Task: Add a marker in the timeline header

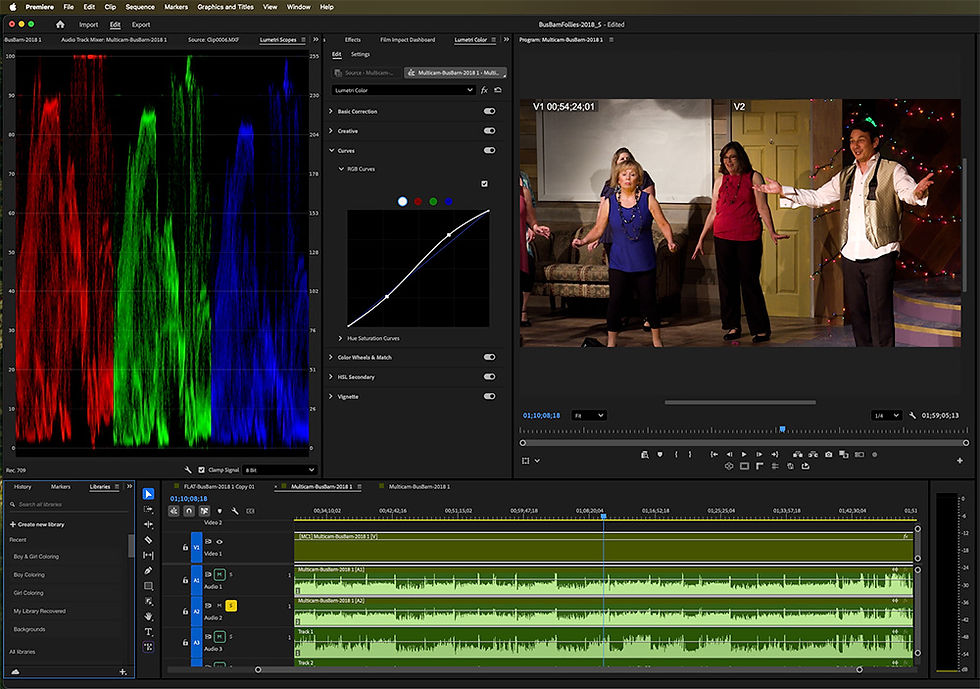Action: coord(219,511)
